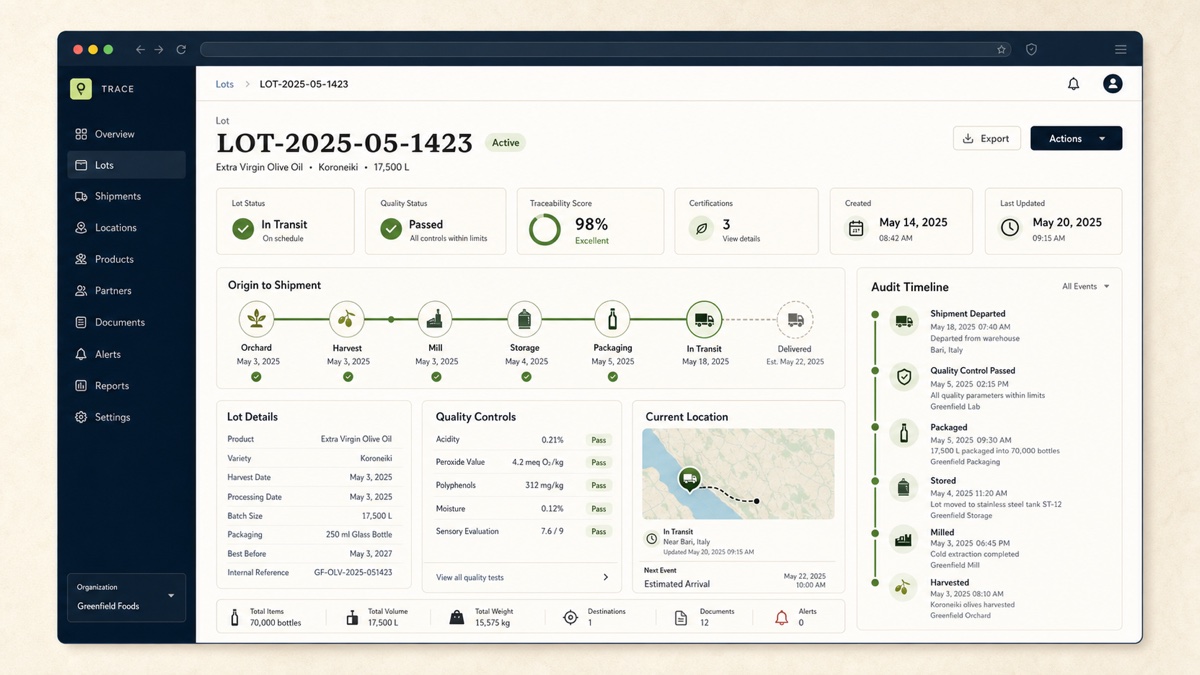Open Reports in sidebar
This screenshot has width=1200, height=675.
[126, 385]
